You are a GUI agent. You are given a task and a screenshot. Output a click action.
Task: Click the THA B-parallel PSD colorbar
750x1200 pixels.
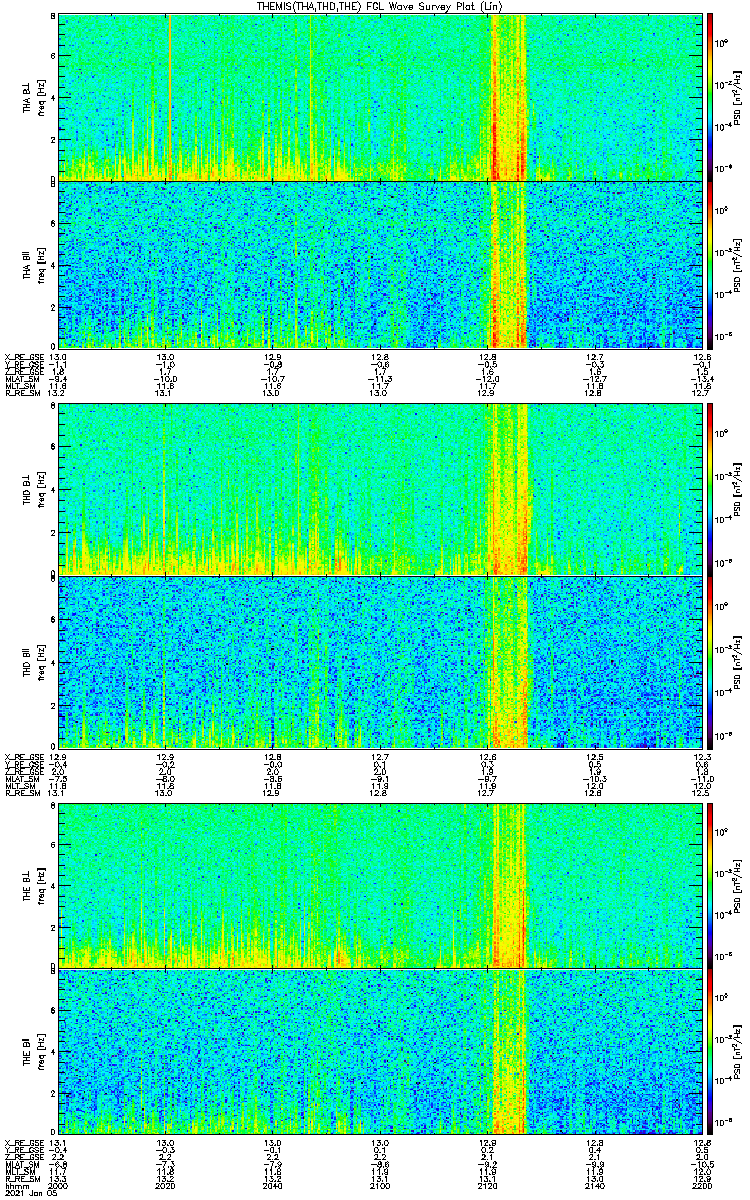710,264
